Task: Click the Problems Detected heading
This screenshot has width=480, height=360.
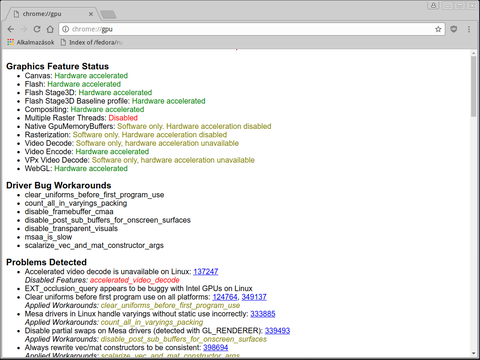Action: (x=46, y=262)
